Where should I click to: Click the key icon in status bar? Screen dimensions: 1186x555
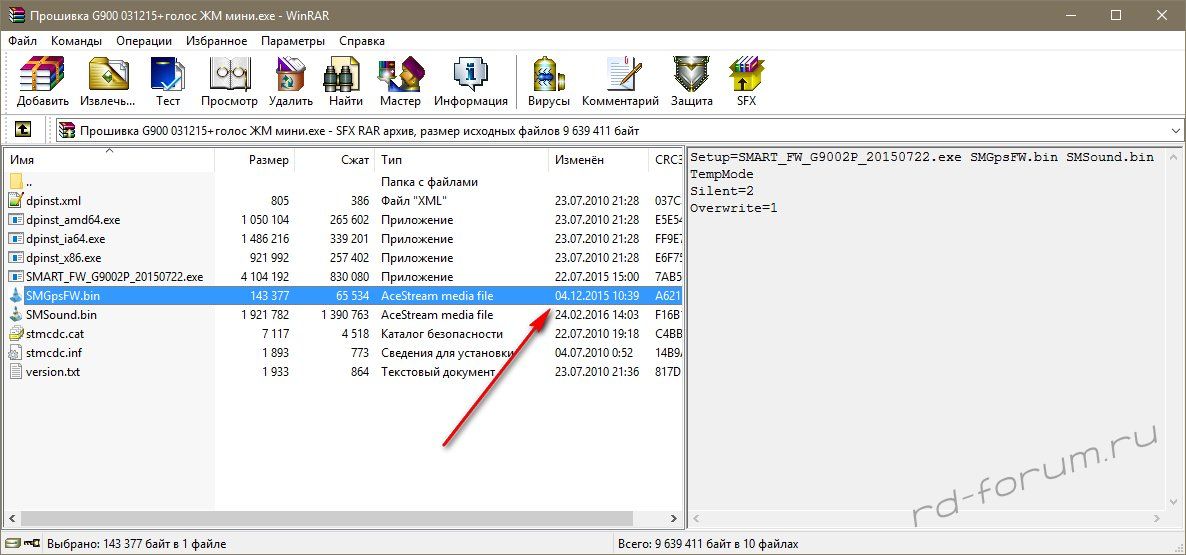(x=32, y=543)
